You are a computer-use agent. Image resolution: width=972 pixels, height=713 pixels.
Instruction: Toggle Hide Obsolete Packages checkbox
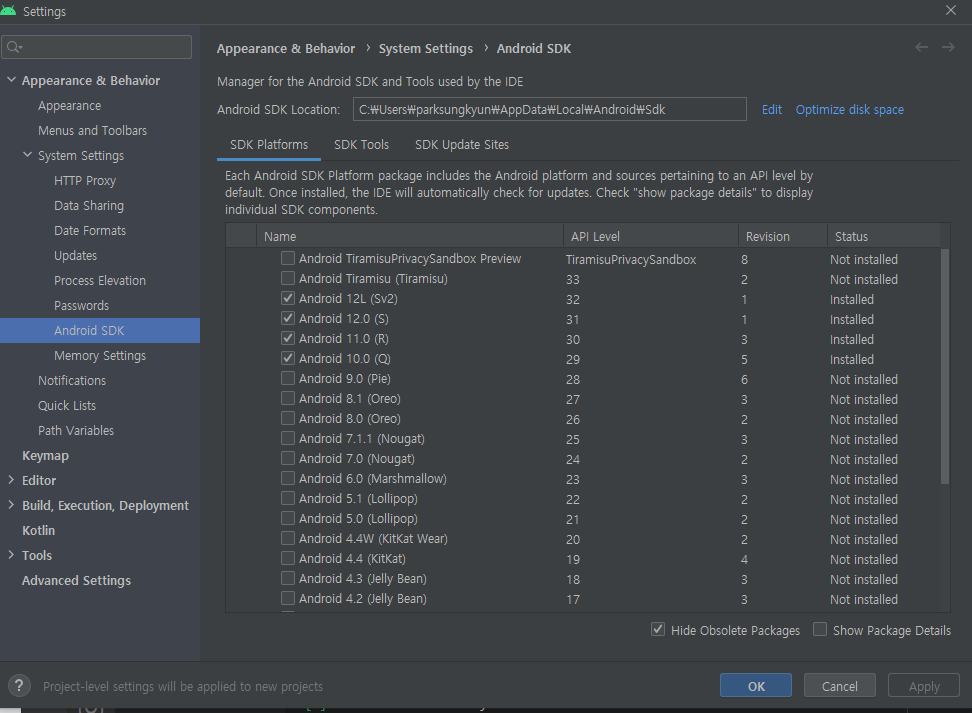[658, 629]
